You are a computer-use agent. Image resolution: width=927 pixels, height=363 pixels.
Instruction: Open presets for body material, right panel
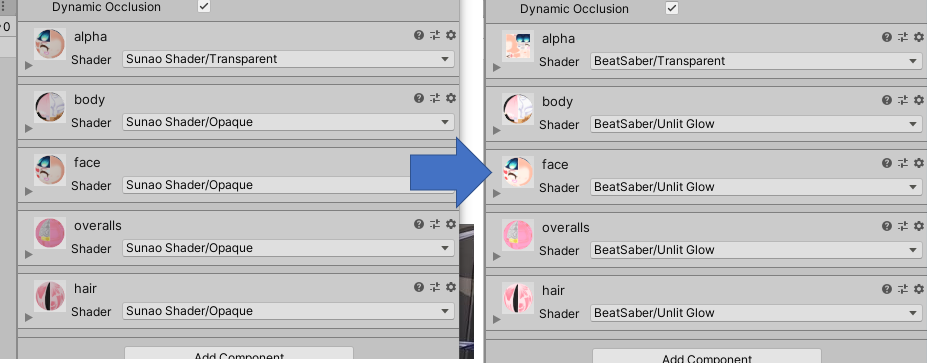point(903,101)
